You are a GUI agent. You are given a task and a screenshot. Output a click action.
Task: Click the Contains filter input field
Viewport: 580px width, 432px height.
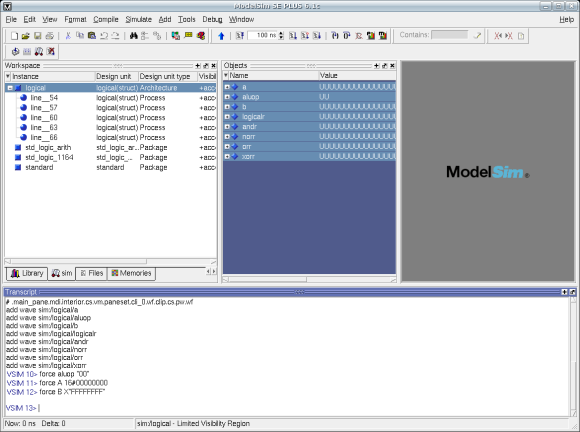tap(450, 35)
